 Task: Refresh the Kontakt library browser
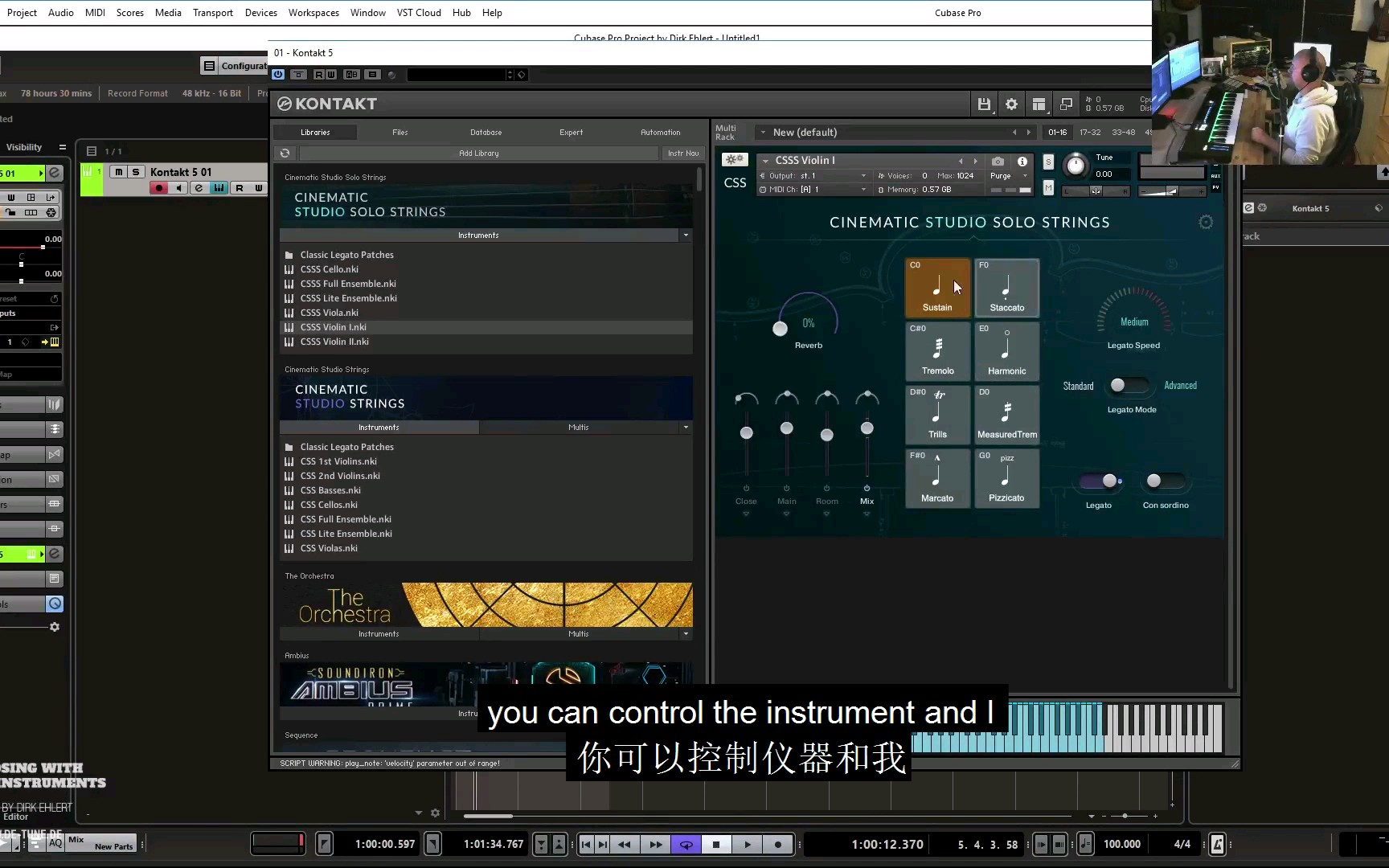pos(285,153)
